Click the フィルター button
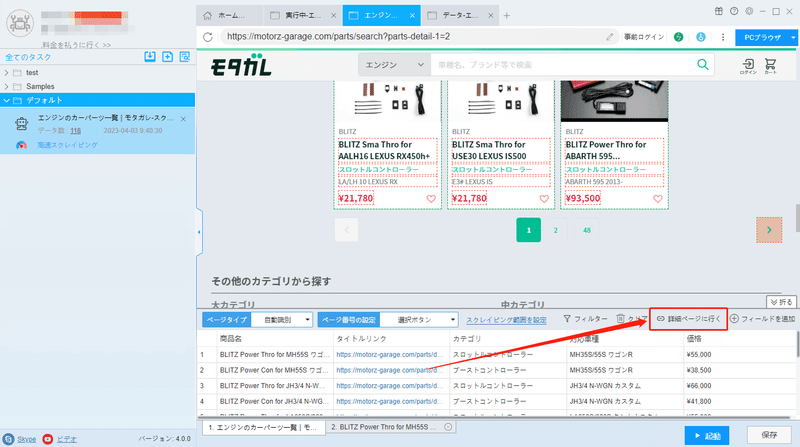 point(585,319)
